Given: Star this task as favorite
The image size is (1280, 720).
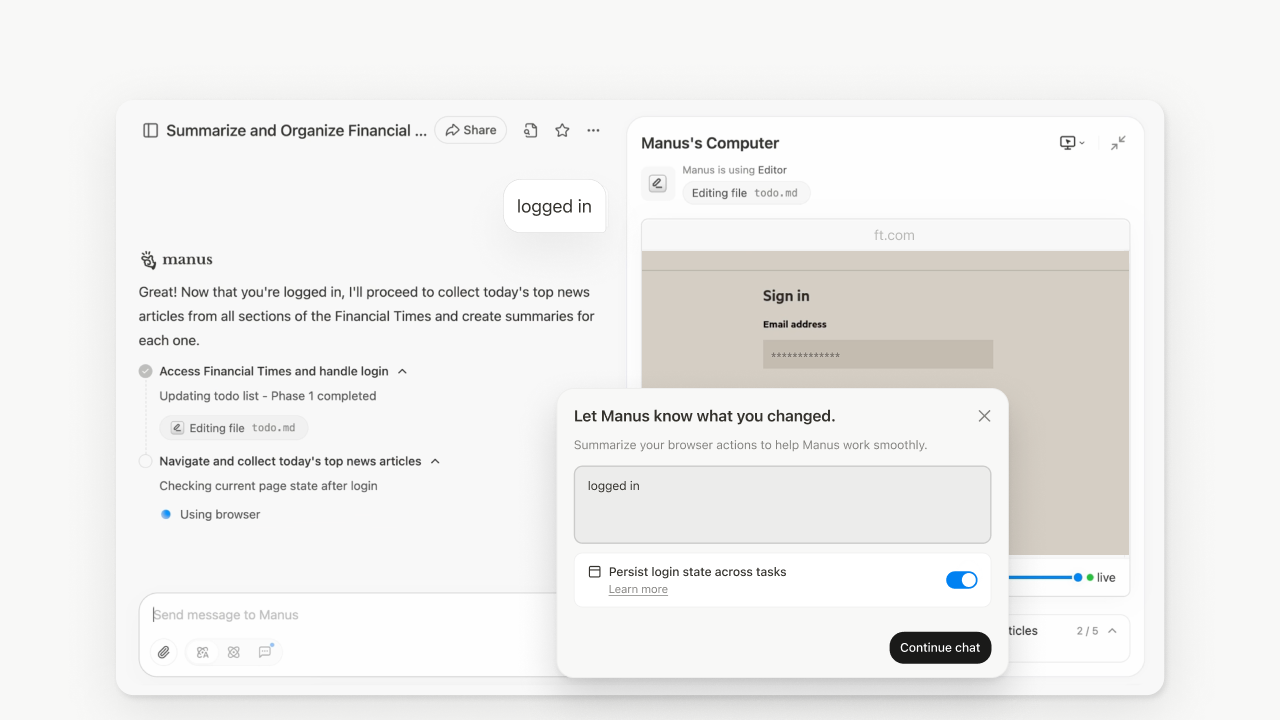Looking at the screenshot, I should coord(562,130).
